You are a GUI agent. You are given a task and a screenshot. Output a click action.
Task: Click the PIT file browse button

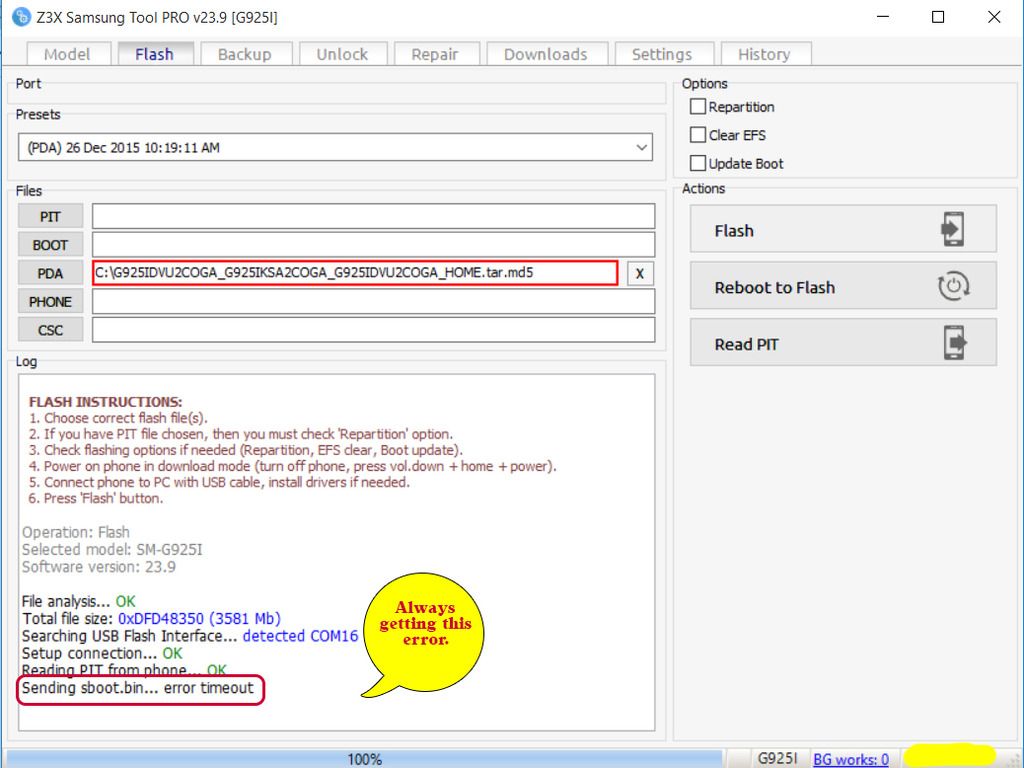tap(50, 216)
